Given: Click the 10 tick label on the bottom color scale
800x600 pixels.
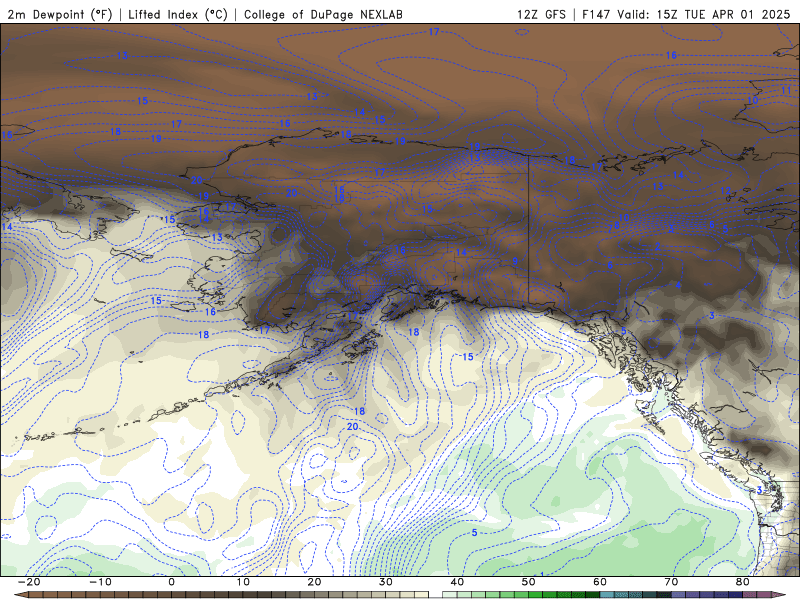Looking at the screenshot, I should (243, 582).
